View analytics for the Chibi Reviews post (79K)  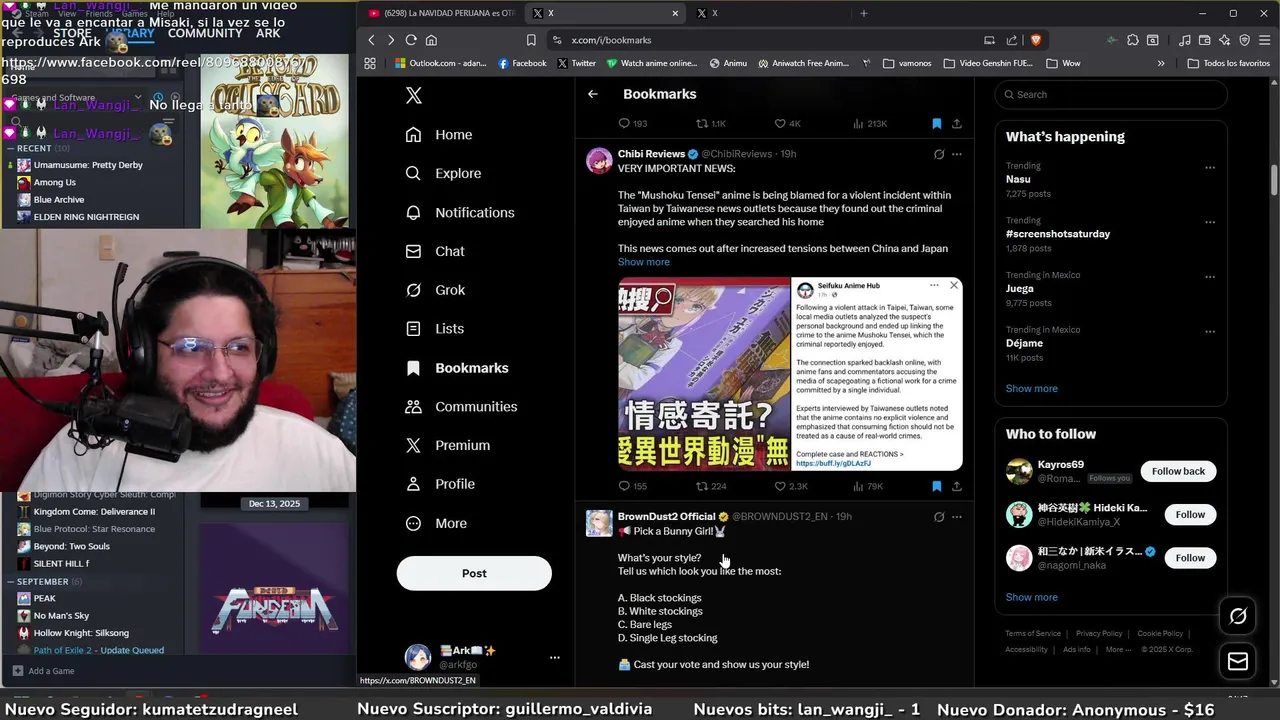[x=868, y=486]
